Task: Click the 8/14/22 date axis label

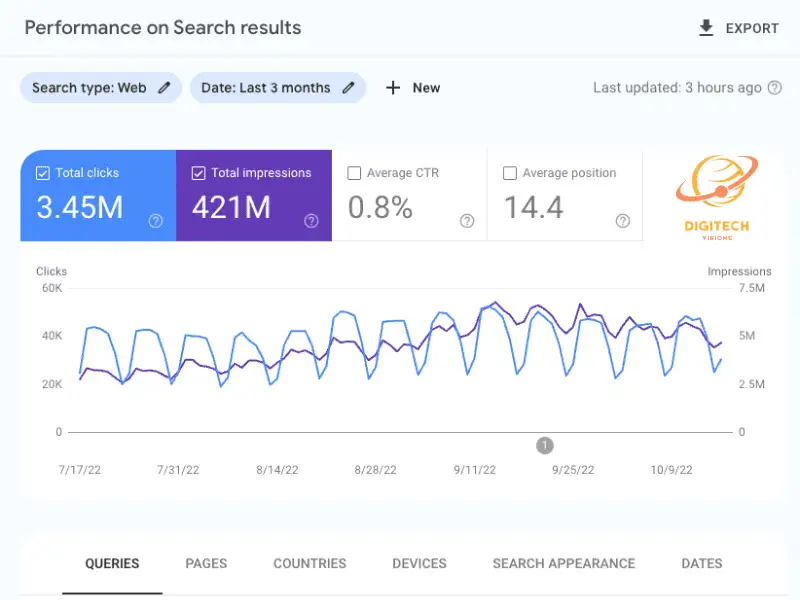Action: coord(277,470)
